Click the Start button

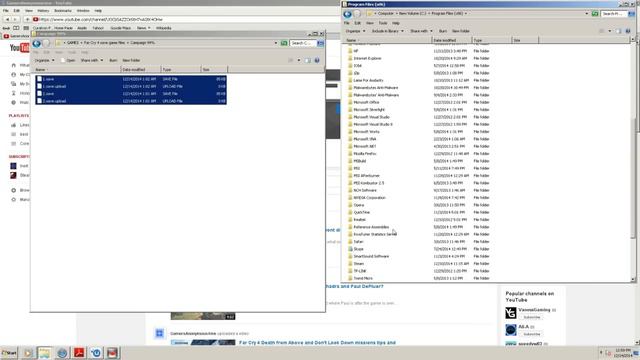click(9, 353)
